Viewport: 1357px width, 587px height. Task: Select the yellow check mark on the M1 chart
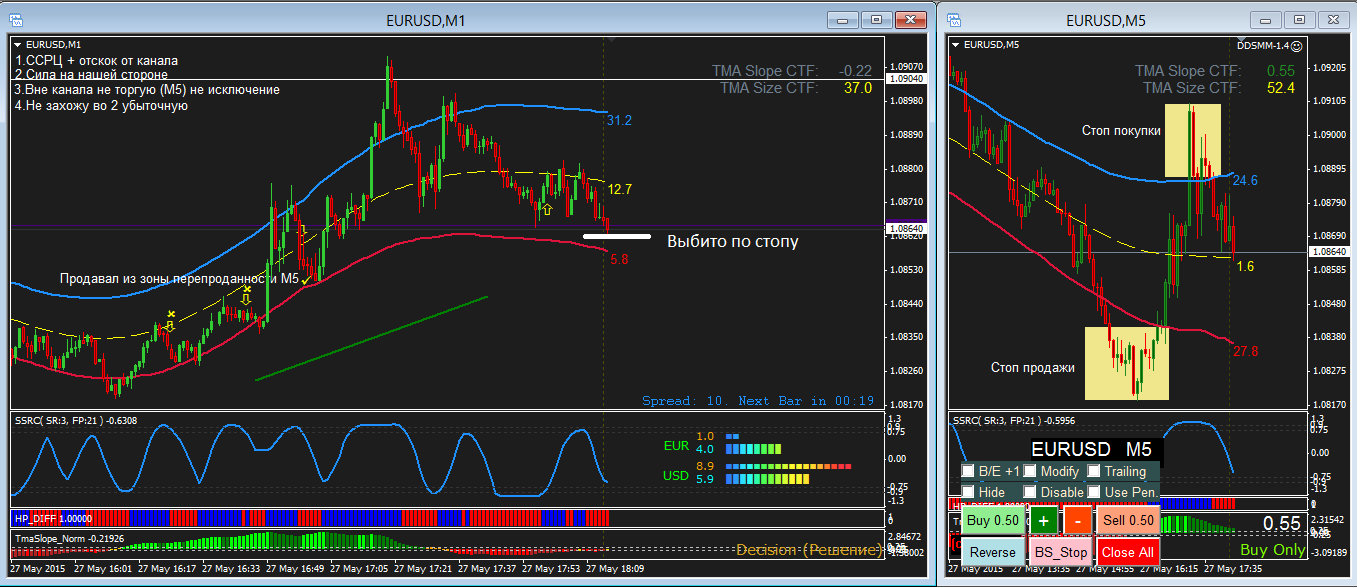pyautogui.click(x=306, y=282)
